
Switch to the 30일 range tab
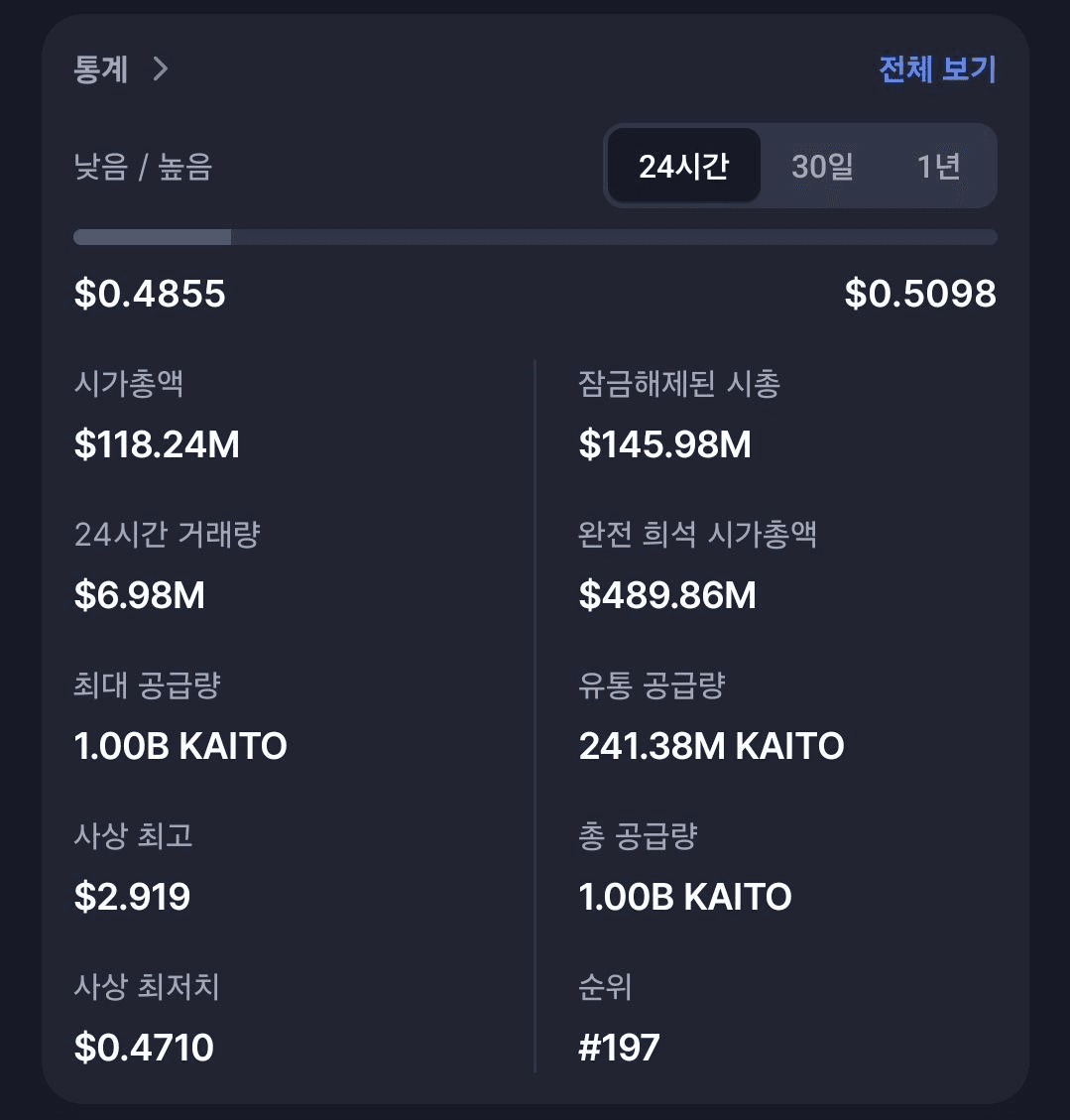[822, 166]
